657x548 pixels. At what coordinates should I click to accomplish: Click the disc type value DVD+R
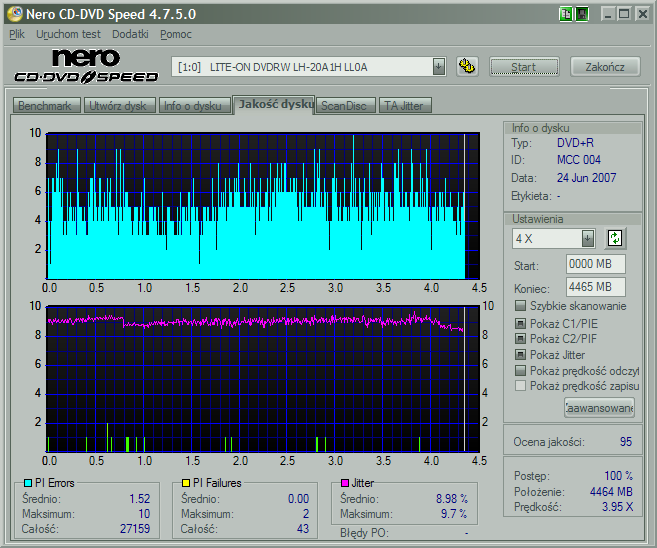pyautogui.click(x=575, y=143)
